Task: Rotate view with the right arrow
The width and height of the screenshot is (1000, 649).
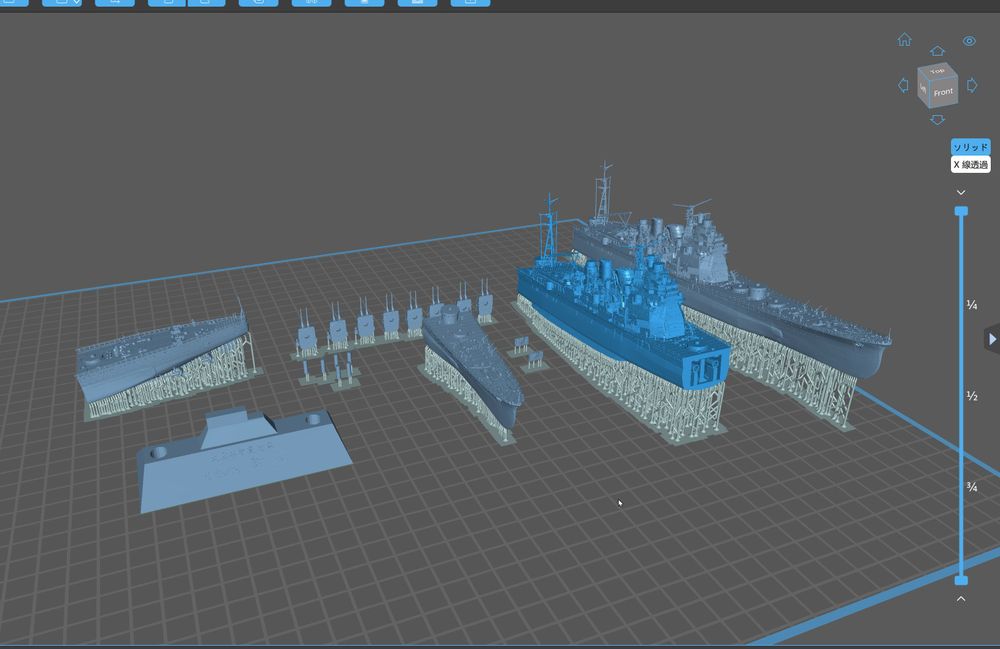Action: point(972,86)
